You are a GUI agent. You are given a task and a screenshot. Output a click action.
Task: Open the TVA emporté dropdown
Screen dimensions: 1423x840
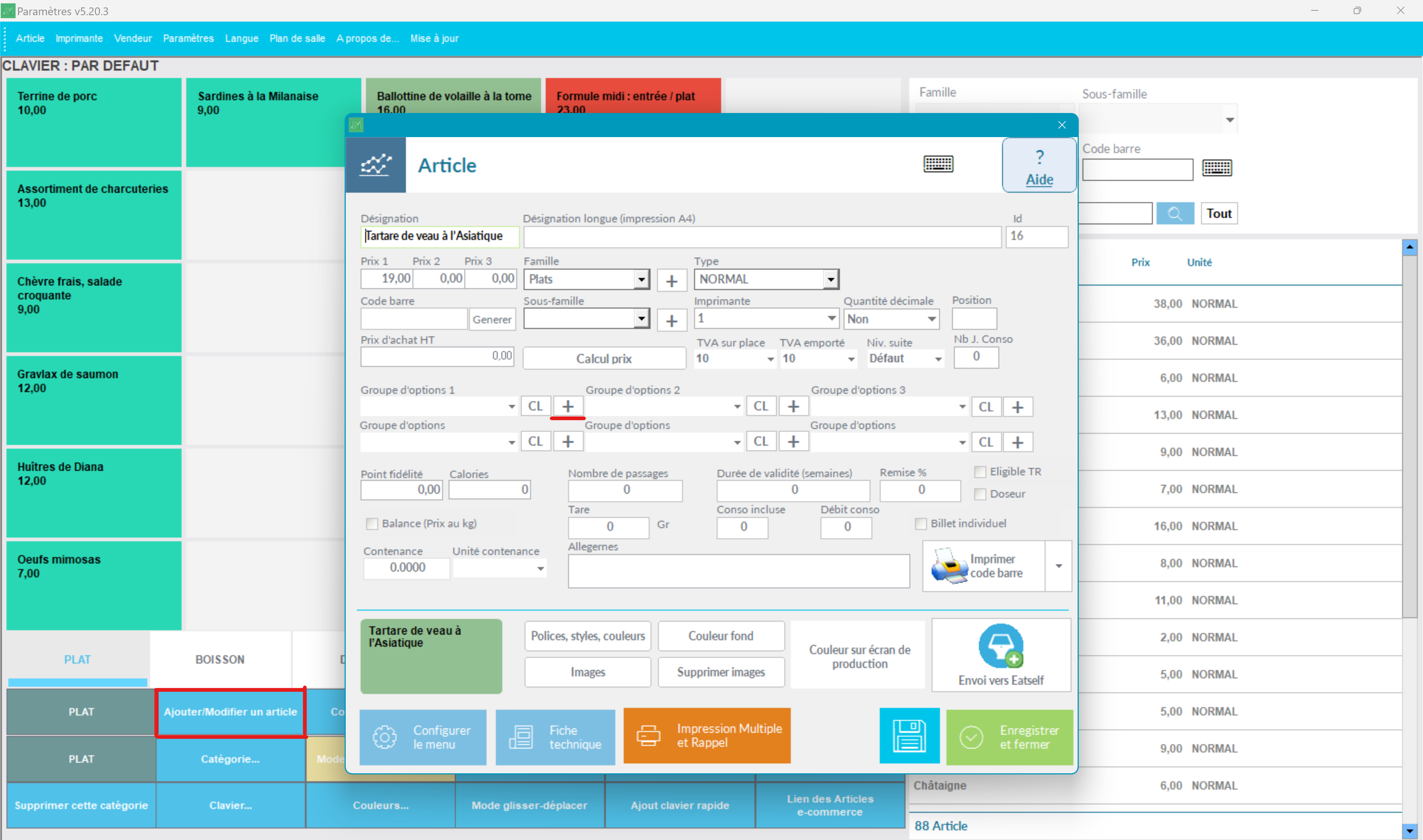819,358
